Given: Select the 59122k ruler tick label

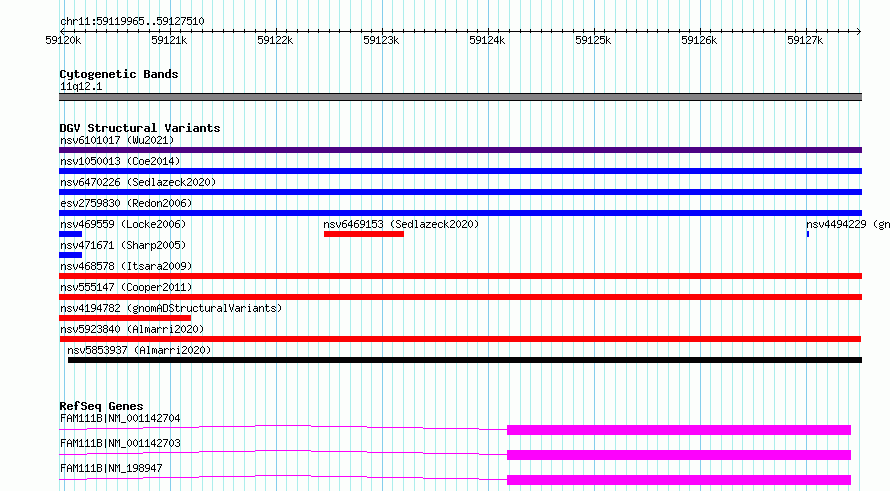Looking at the screenshot, I should tap(275, 40).
